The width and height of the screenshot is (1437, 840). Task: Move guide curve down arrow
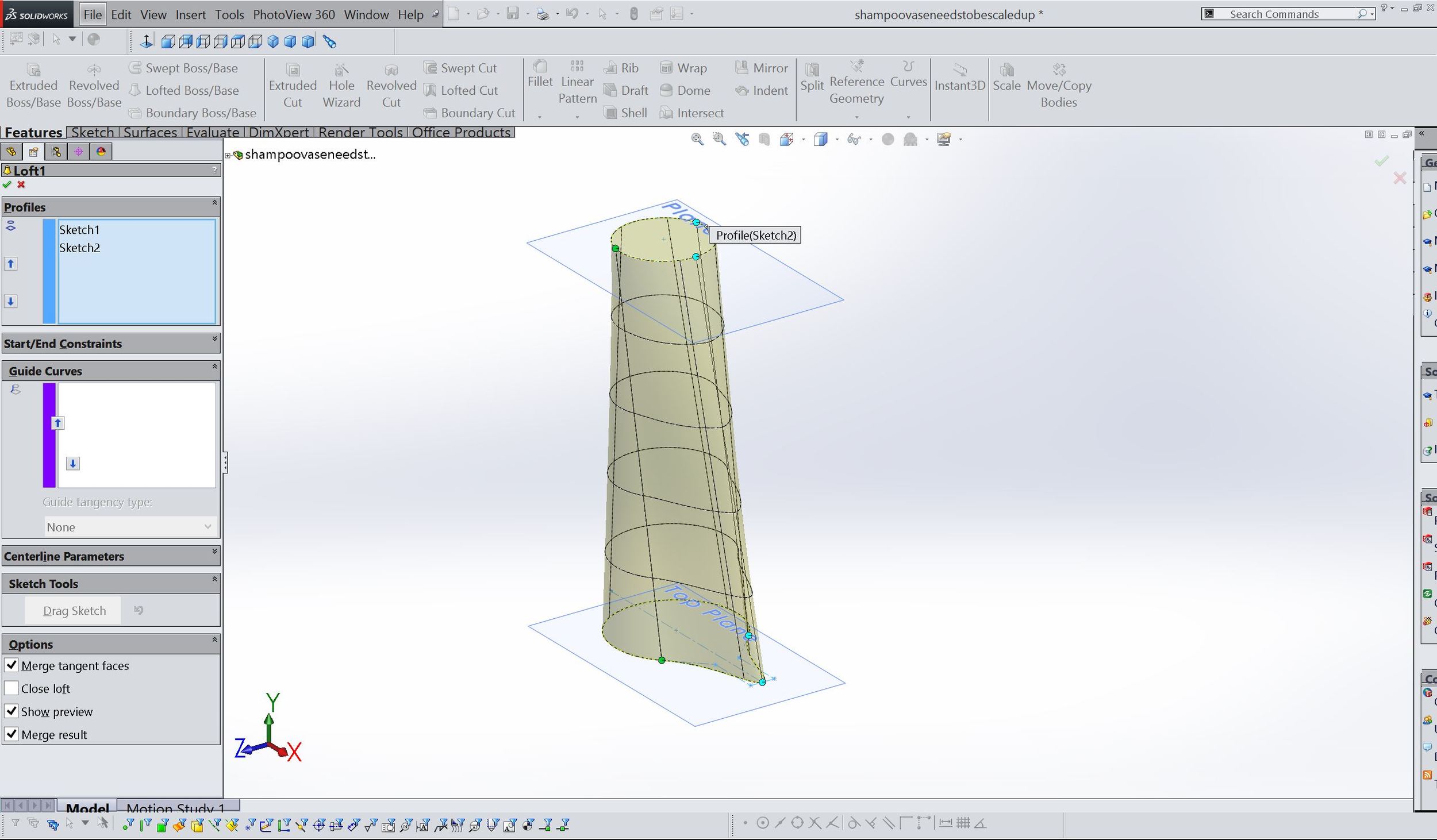72,463
